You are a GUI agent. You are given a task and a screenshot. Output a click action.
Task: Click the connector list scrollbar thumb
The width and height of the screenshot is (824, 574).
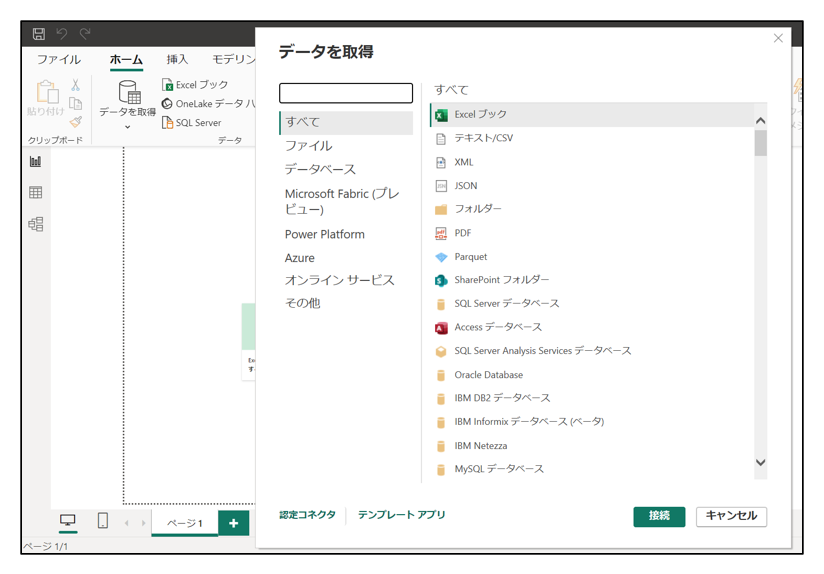[x=760, y=143]
